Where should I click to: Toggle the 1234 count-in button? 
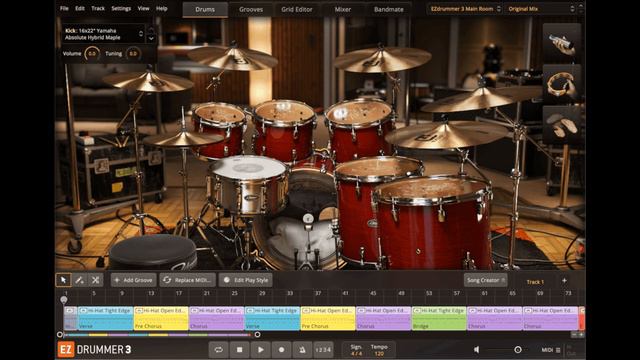(x=323, y=350)
